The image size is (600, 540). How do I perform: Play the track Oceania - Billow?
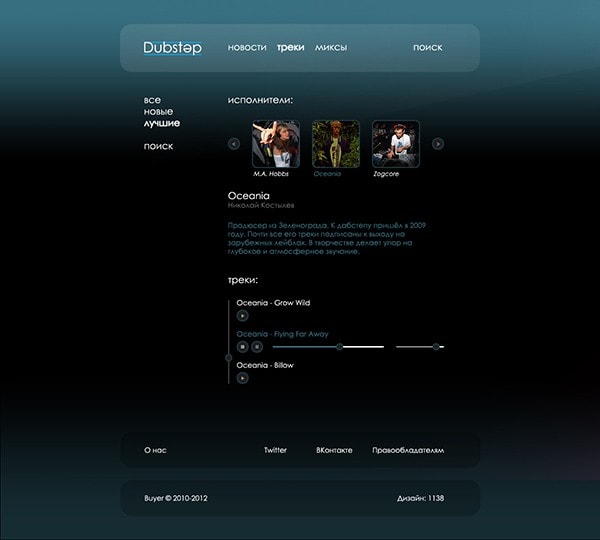242,378
